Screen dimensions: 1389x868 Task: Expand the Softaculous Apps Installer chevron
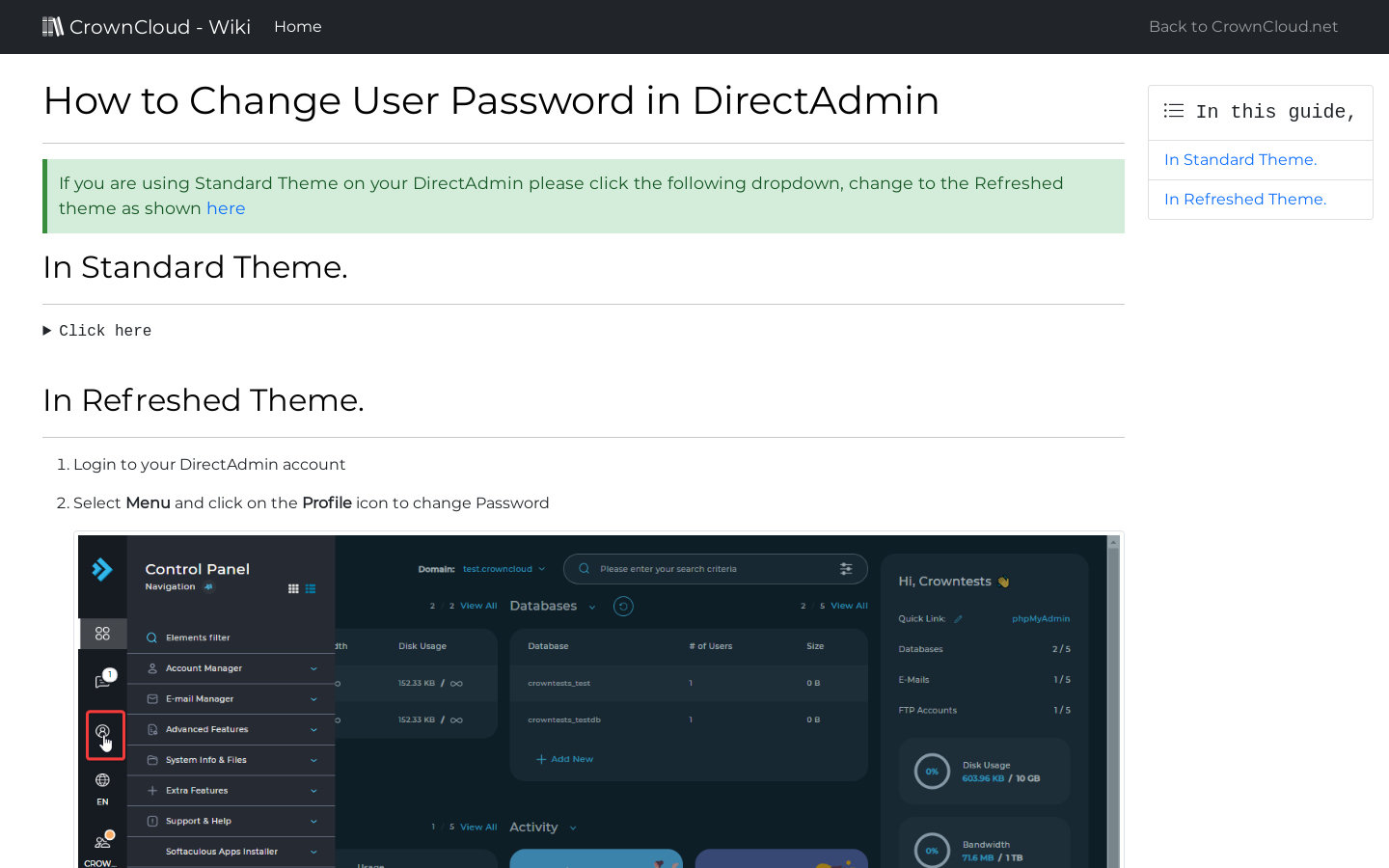click(313, 852)
